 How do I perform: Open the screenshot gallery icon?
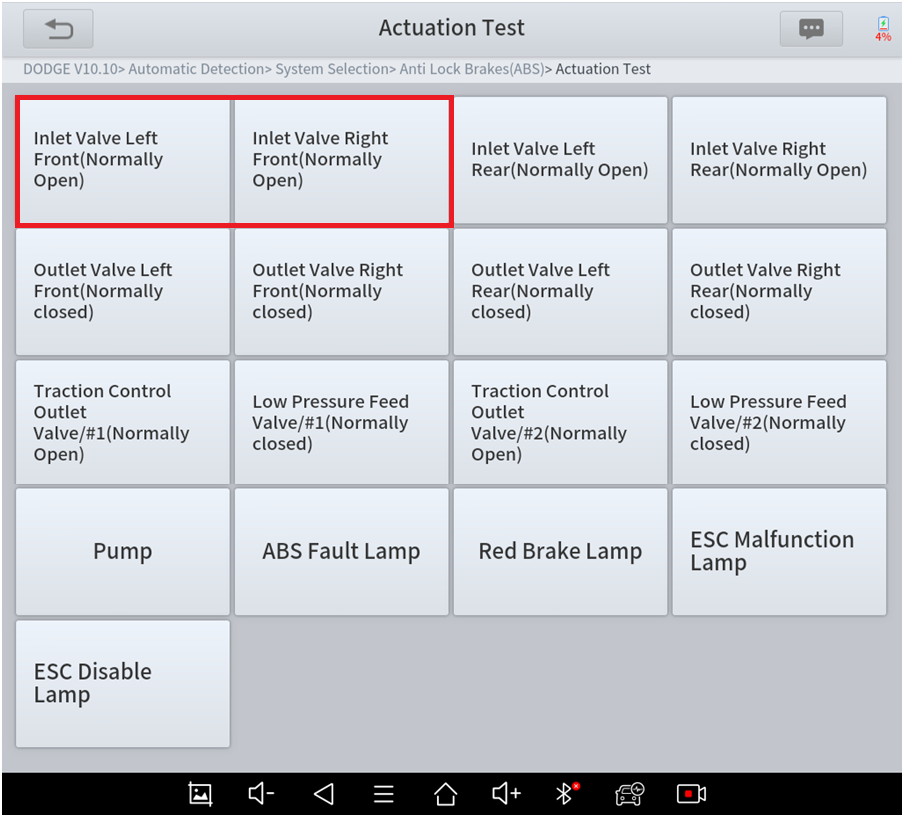click(x=201, y=794)
